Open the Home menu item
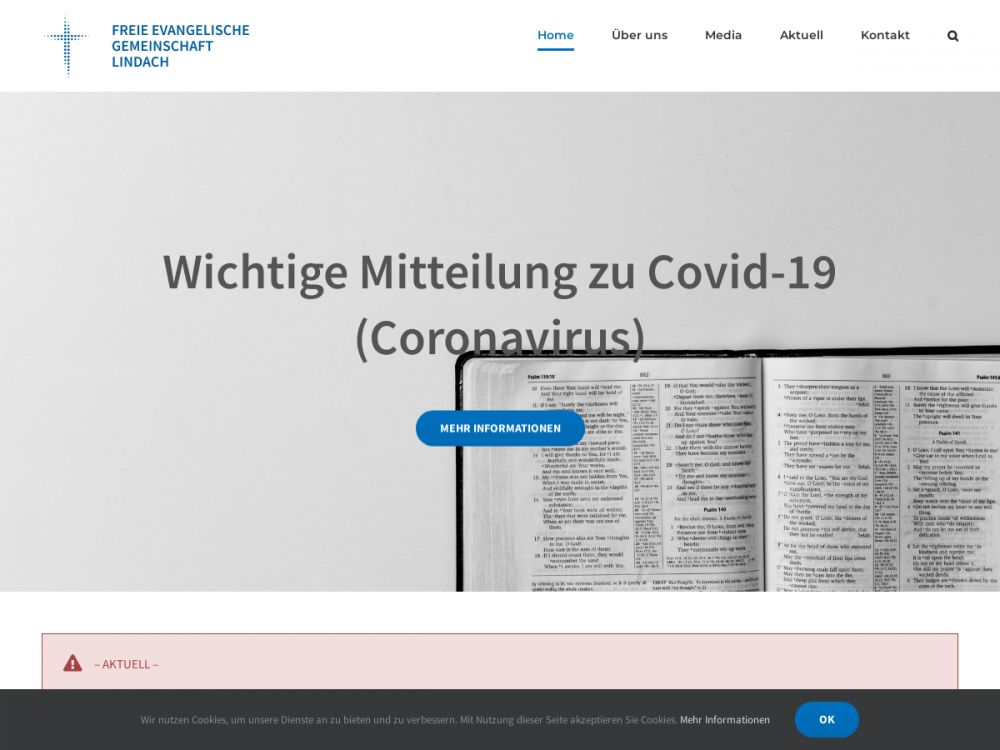This screenshot has width=1000, height=750. (x=555, y=35)
